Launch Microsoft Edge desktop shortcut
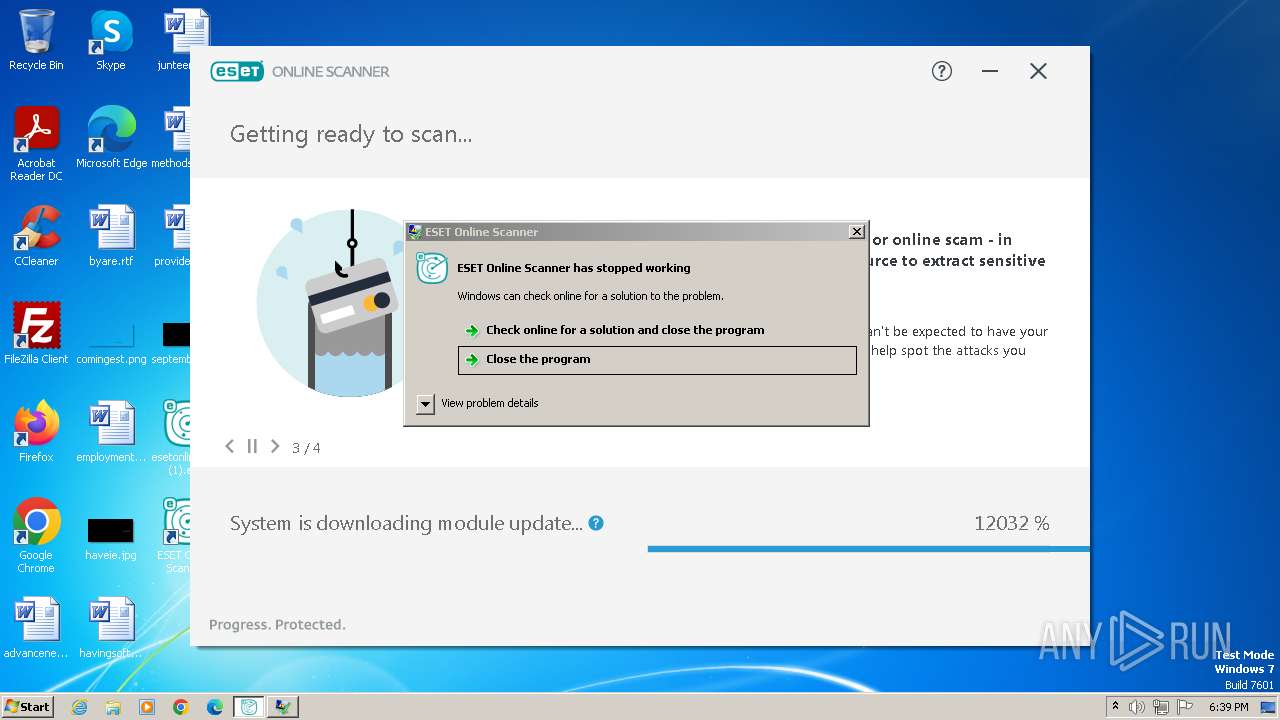1280x720 pixels. pos(111,138)
